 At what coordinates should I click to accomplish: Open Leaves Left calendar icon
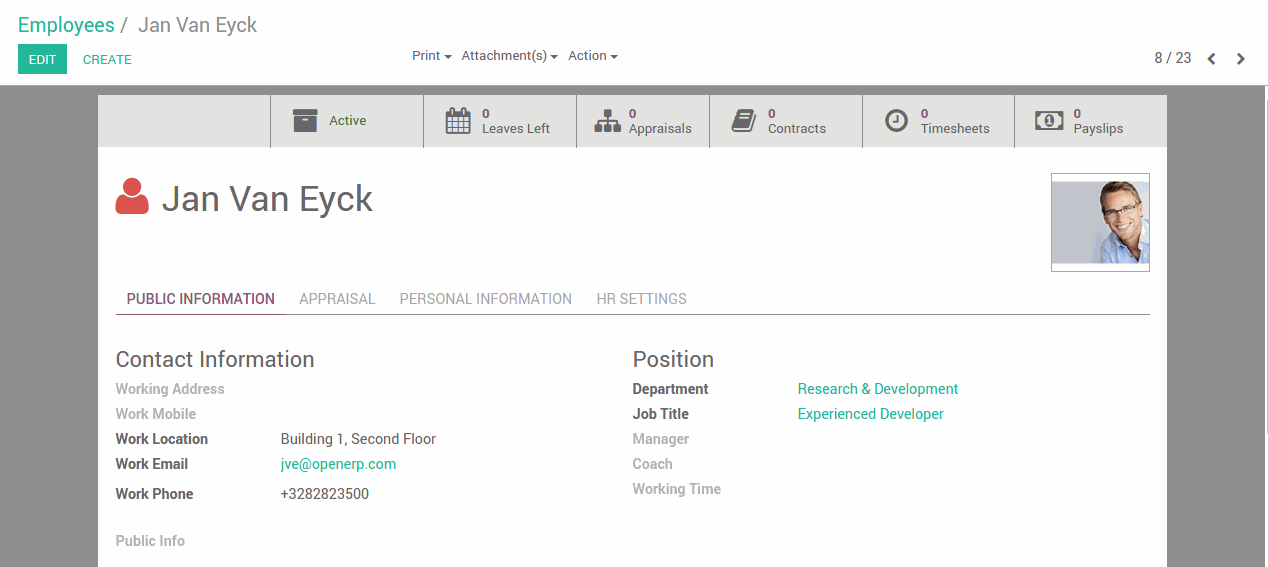pyautogui.click(x=458, y=121)
